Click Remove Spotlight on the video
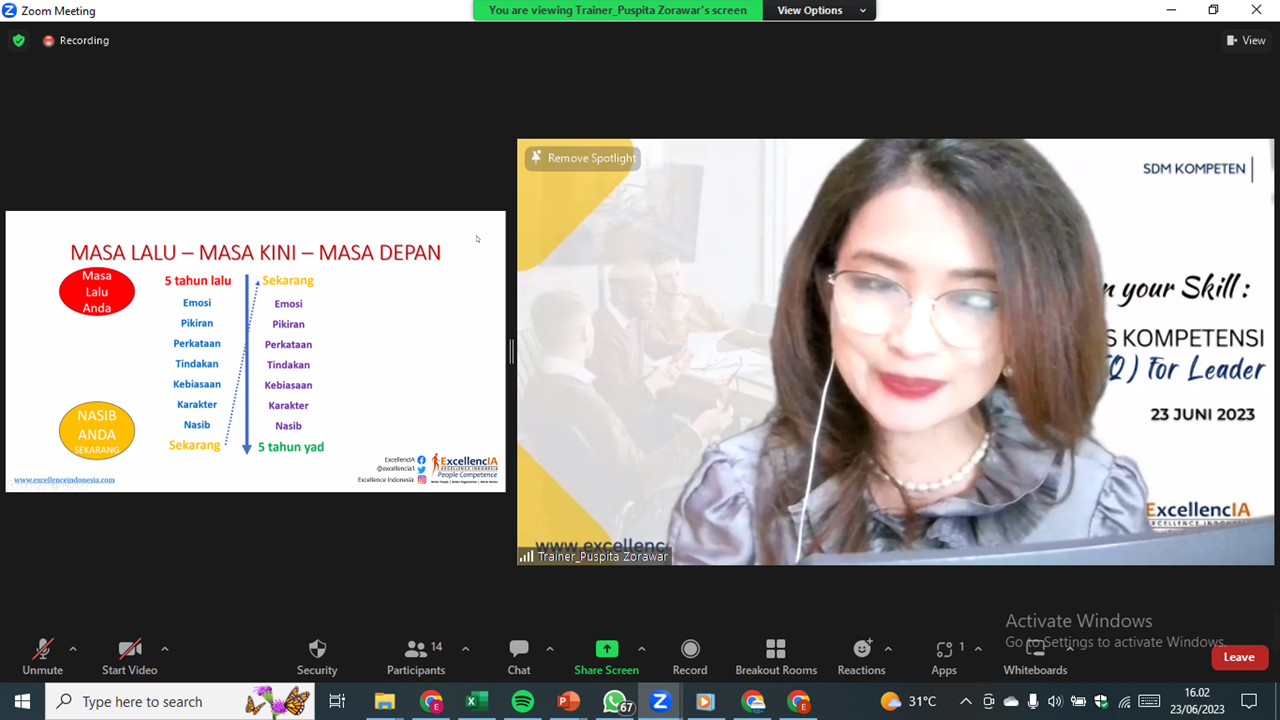This screenshot has width=1280, height=720. [x=582, y=158]
